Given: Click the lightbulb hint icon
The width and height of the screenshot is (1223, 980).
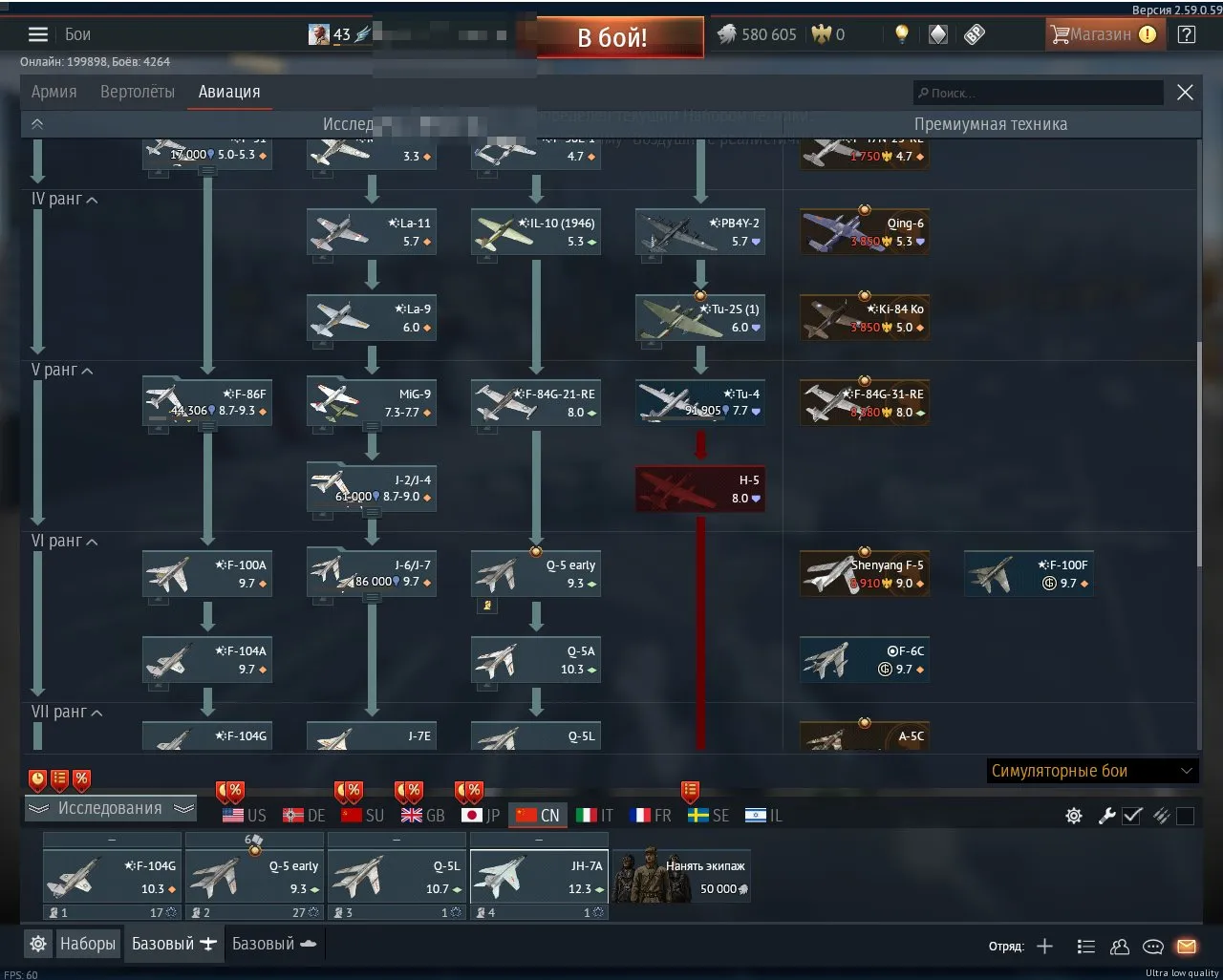Looking at the screenshot, I should pyautogui.click(x=901, y=34).
